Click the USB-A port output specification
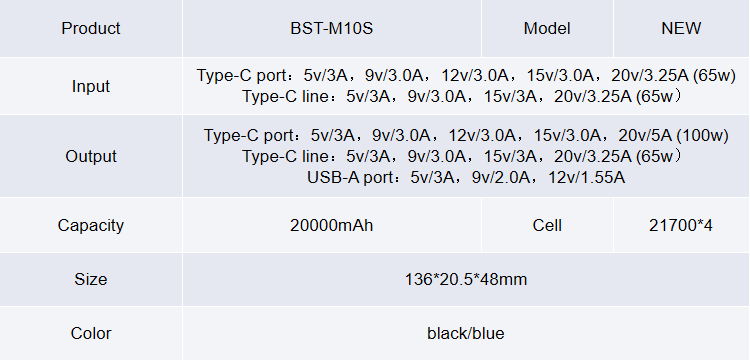This screenshot has height=361, width=750. [466, 177]
